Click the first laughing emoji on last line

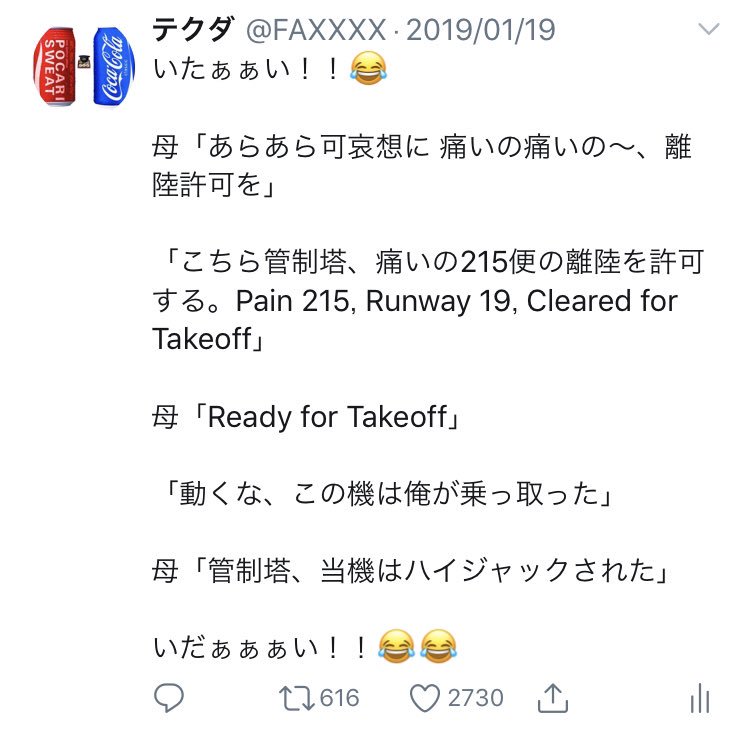click(396, 647)
